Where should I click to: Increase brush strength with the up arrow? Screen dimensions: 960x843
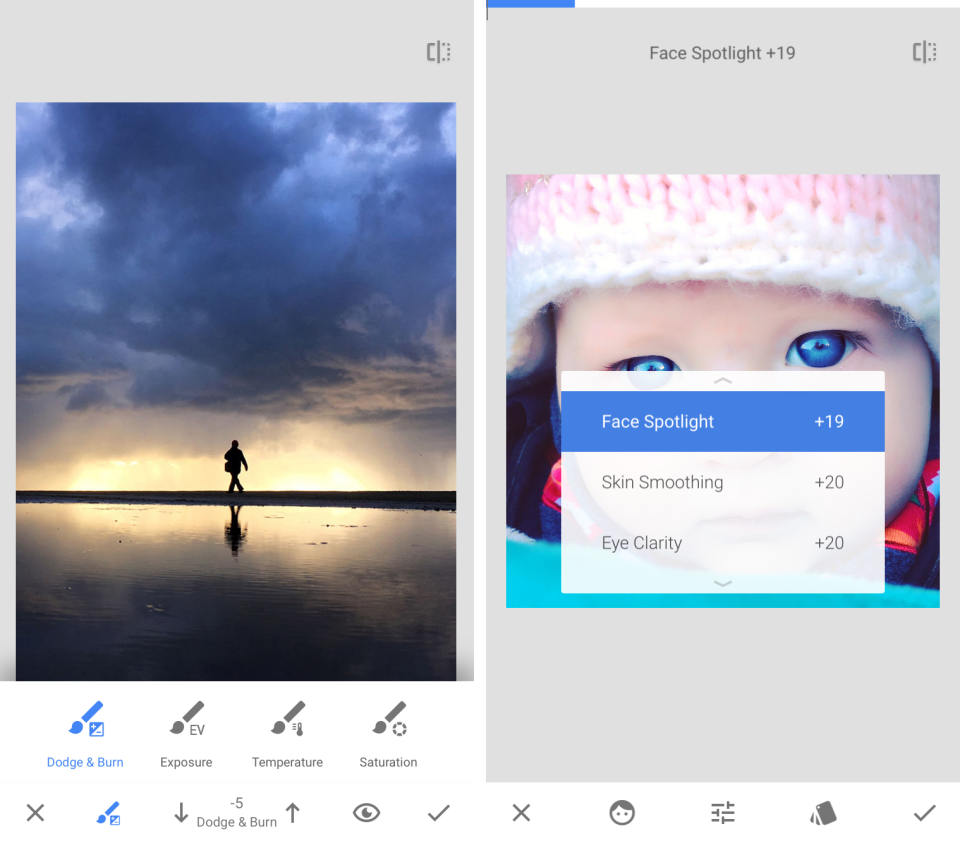coord(293,813)
